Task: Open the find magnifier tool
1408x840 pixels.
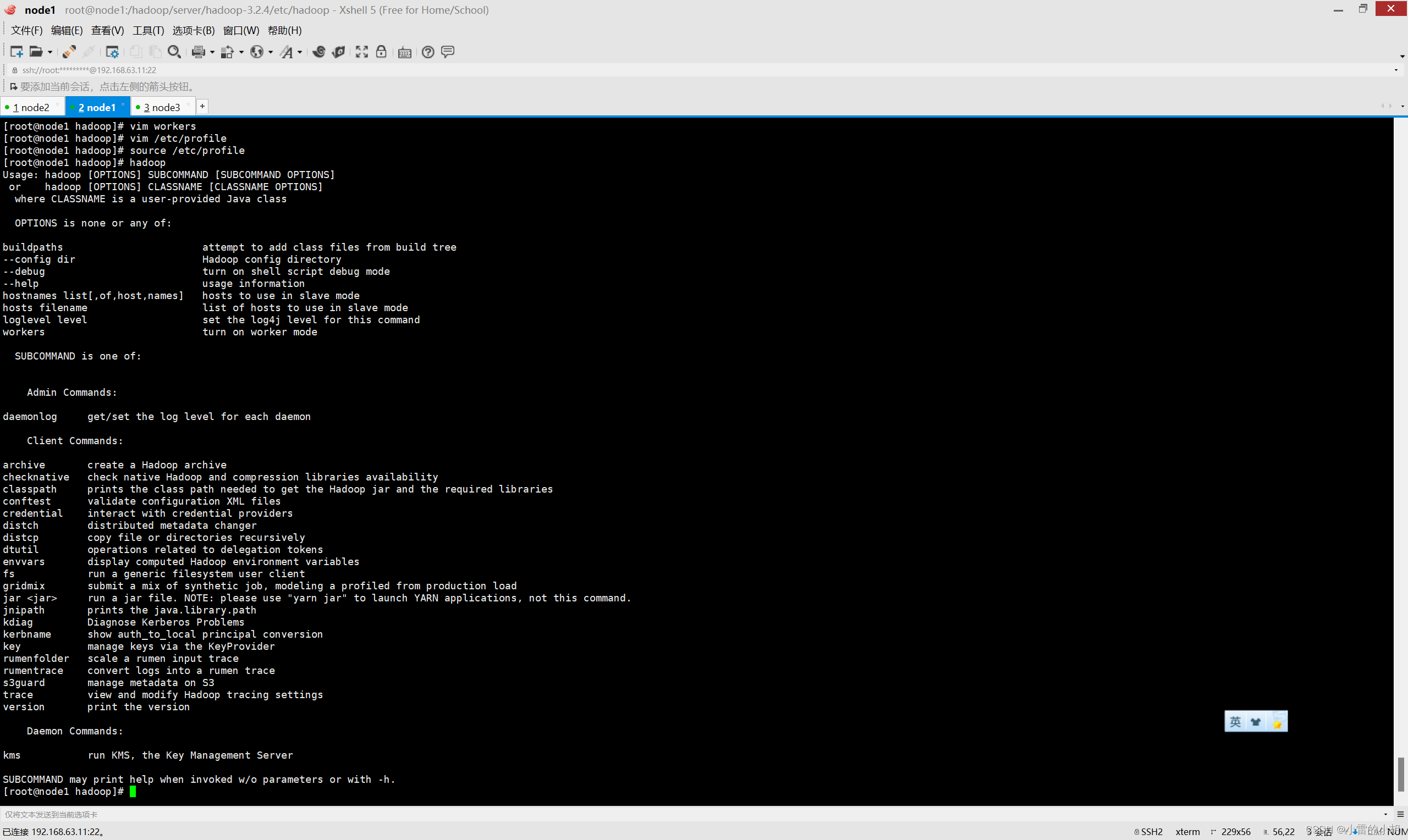Action: pos(174,52)
